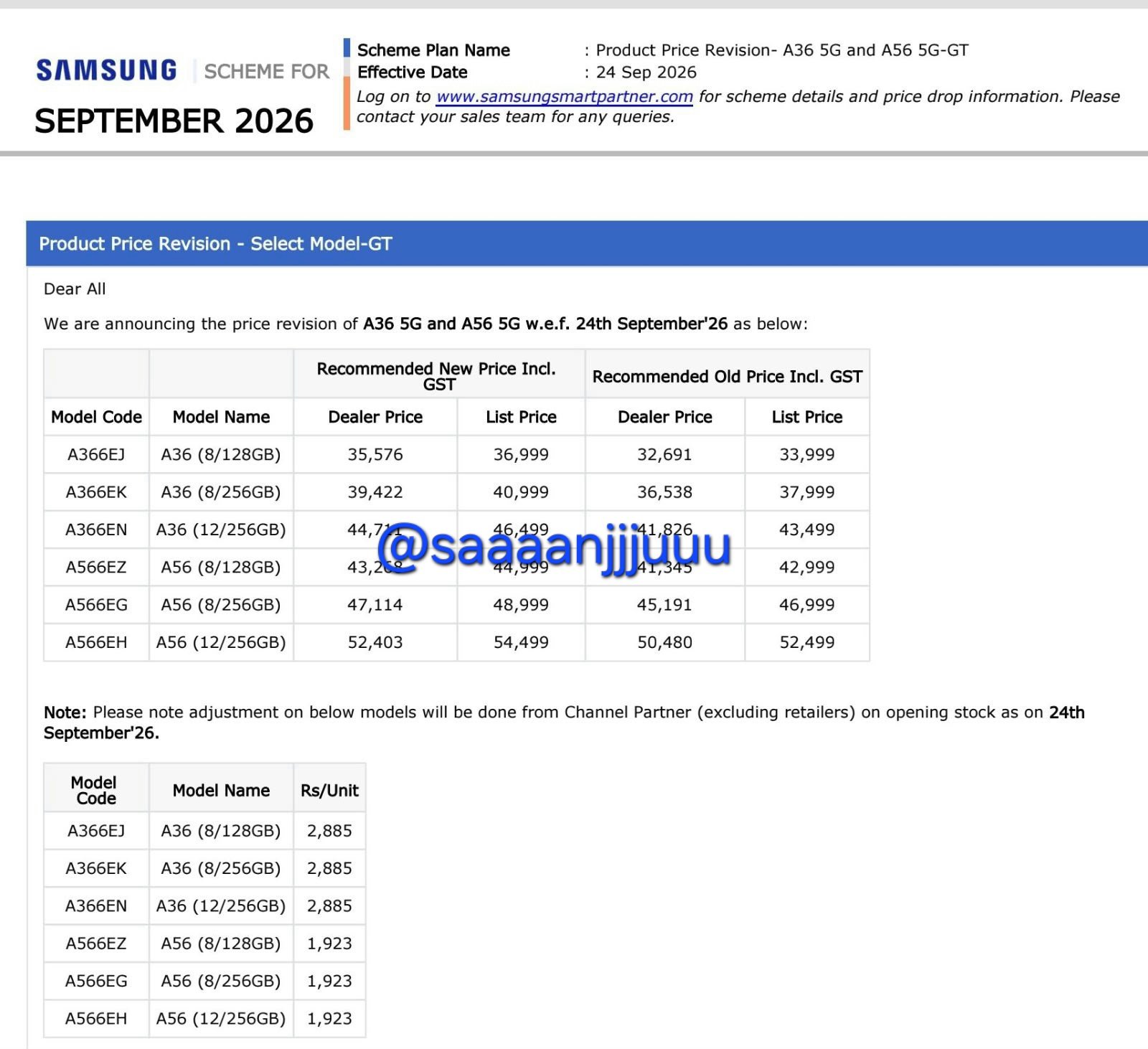
Task: Click the 'Note:' label above adjustment table
Action: [x=65, y=712]
